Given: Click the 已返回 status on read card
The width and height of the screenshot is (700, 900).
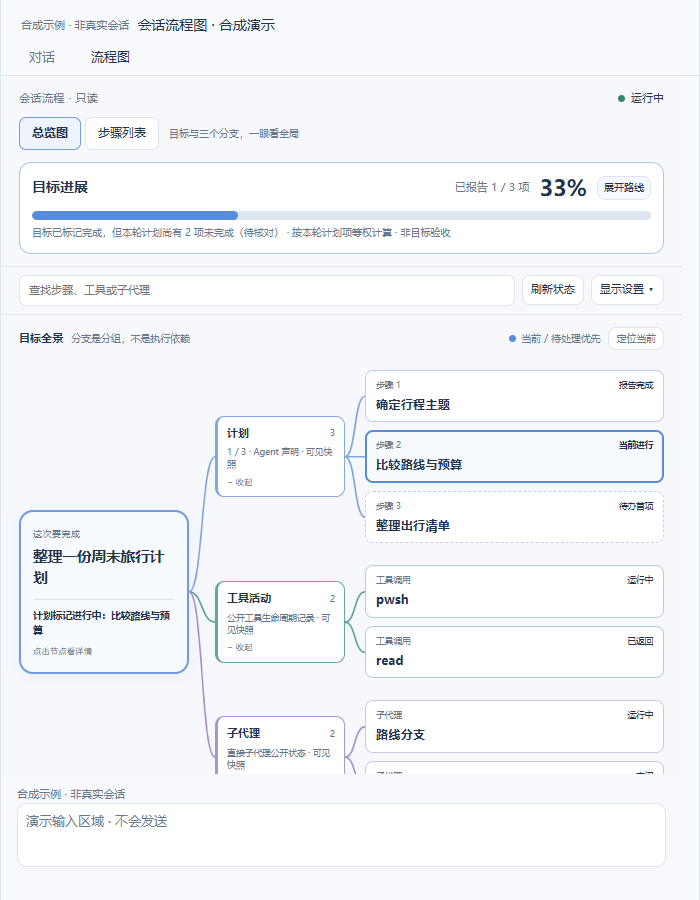Looking at the screenshot, I should [640, 641].
